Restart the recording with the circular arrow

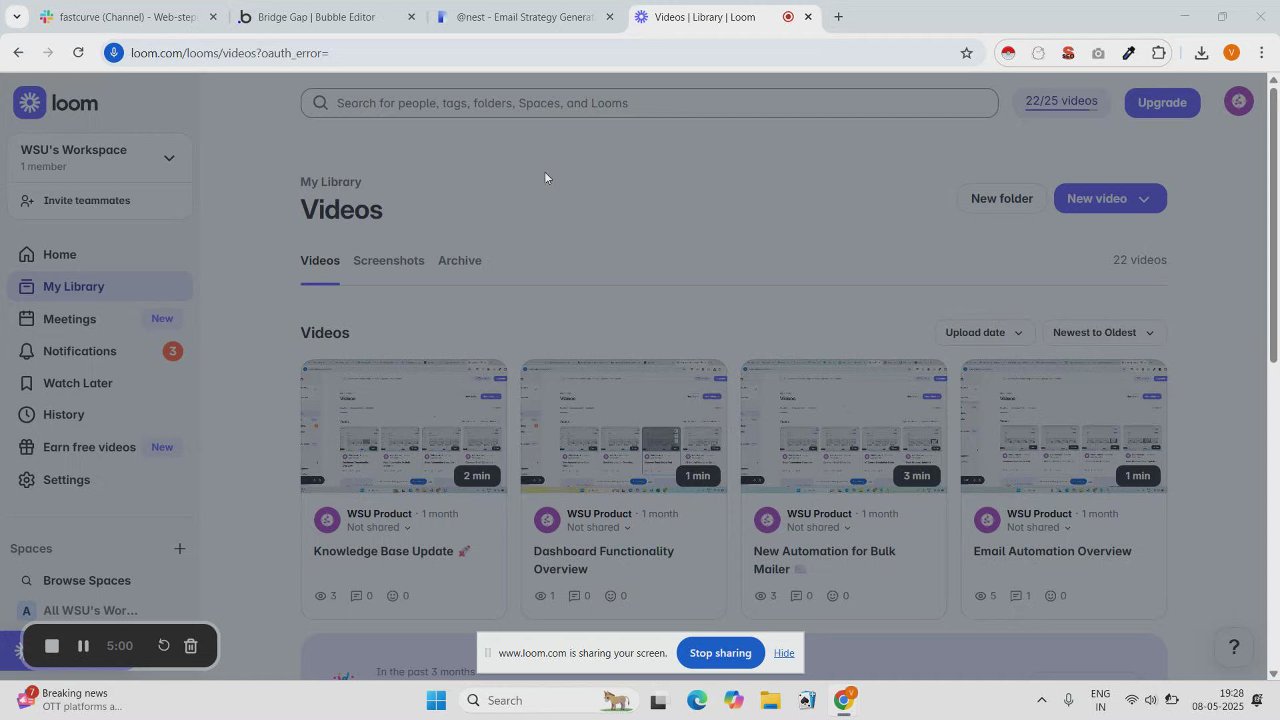164,646
